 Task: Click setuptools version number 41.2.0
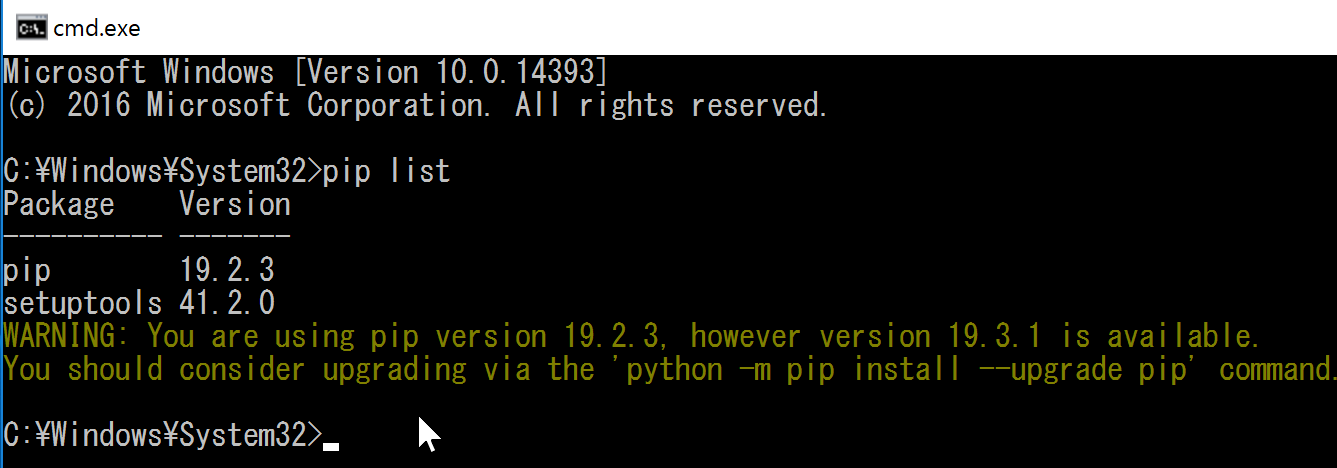click(x=227, y=303)
